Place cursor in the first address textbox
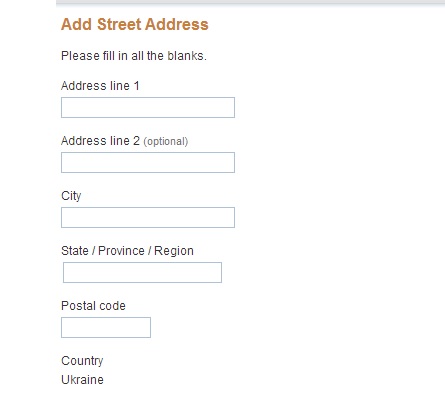445x394 pixels. [148, 107]
